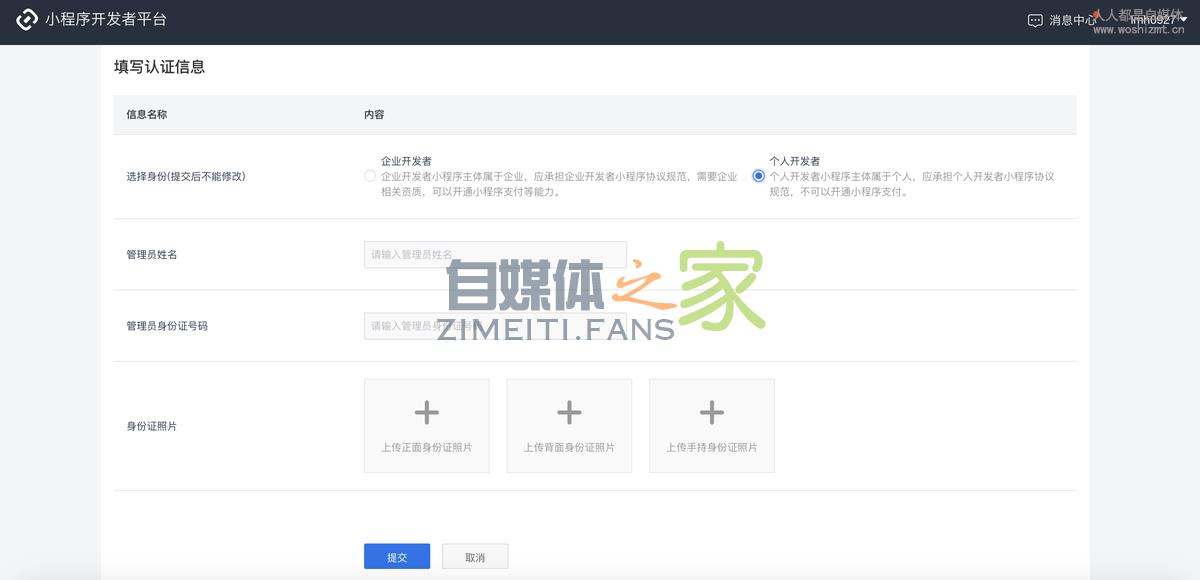Enable the currently unselected 企业开发者 option
This screenshot has width=1200, height=580.
point(368,176)
